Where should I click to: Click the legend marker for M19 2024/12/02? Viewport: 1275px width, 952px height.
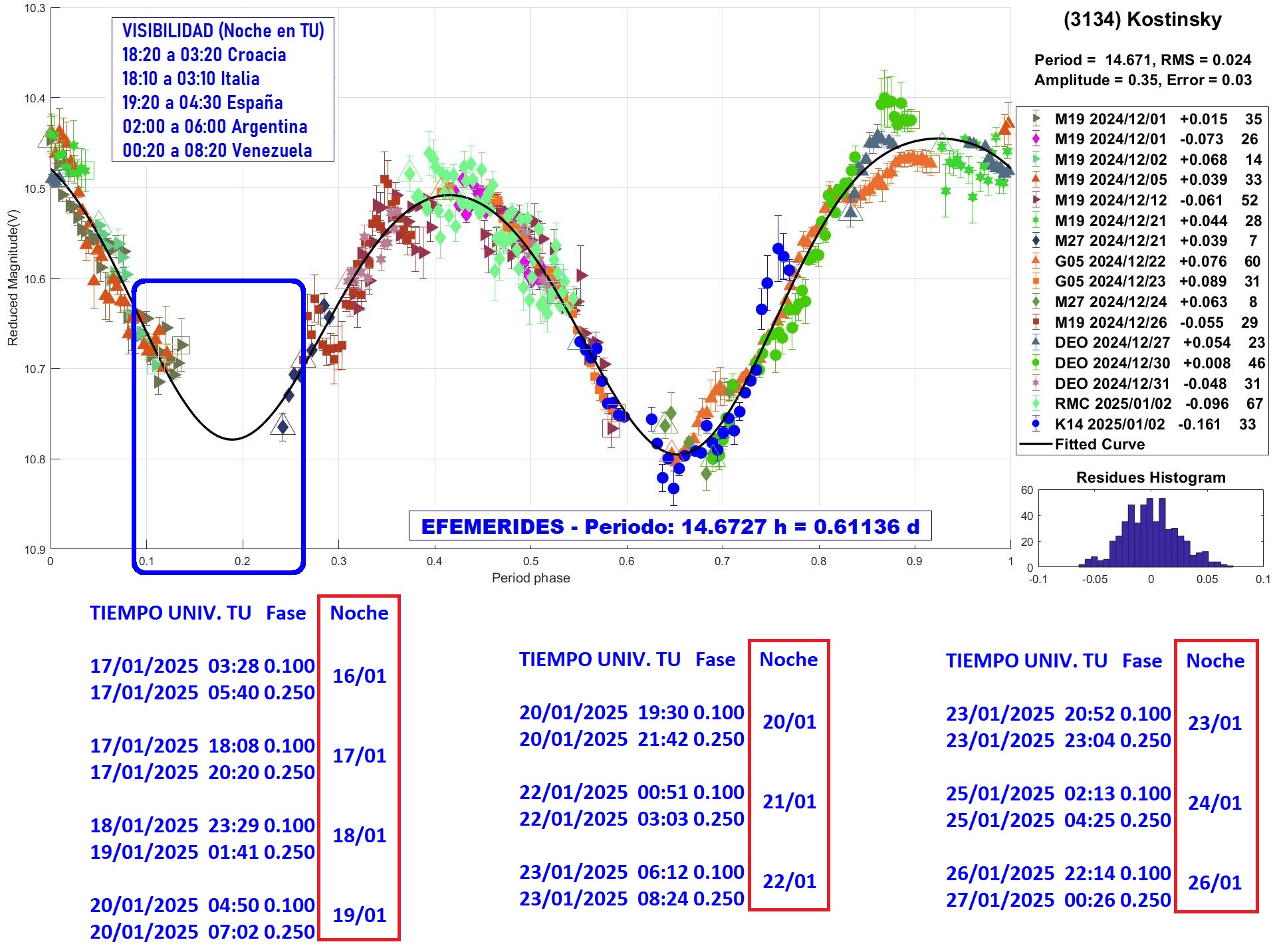click(x=1036, y=160)
